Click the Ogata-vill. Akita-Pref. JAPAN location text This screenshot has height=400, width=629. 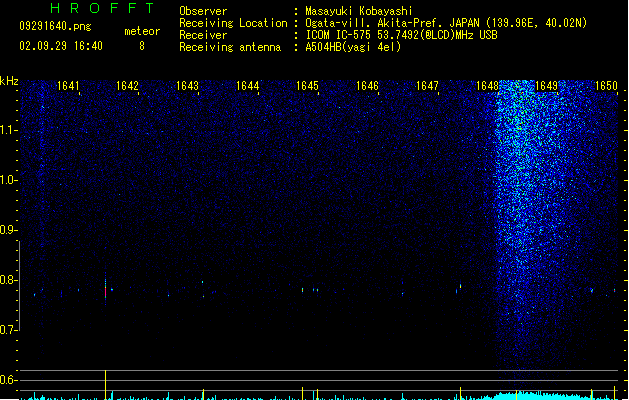click(x=446, y=23)
